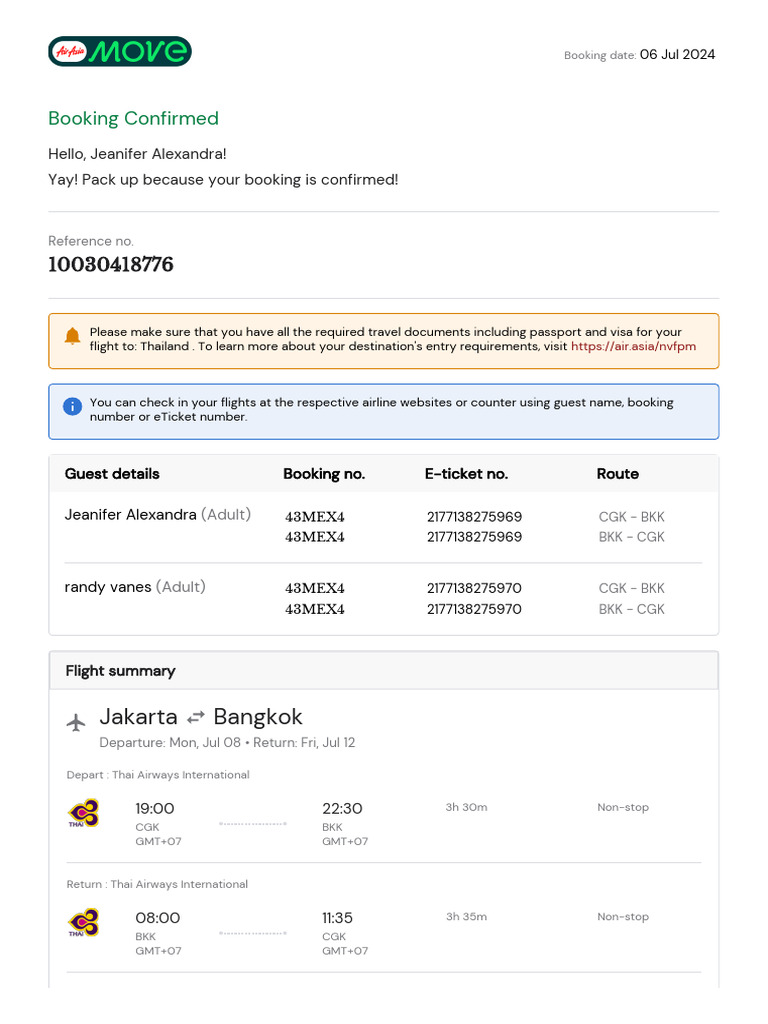This screenshot has width=768, height=1024.
Task: Click the booking date 06 Jul 2024
Action: (x=677, y=55)
